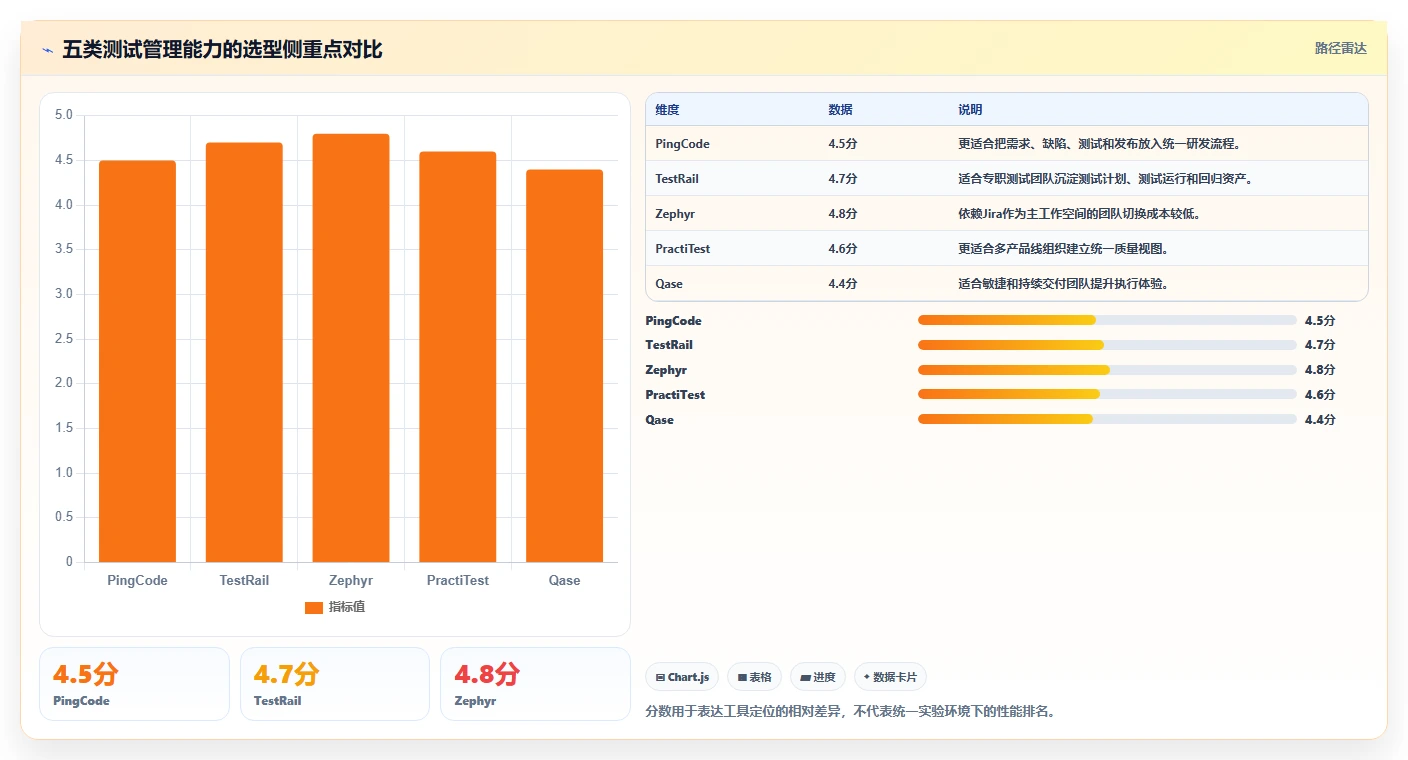Open the 4.8分 Zephyr data card
The width and height of the screenshot is (1408, 760).
(x=535, y=684)
